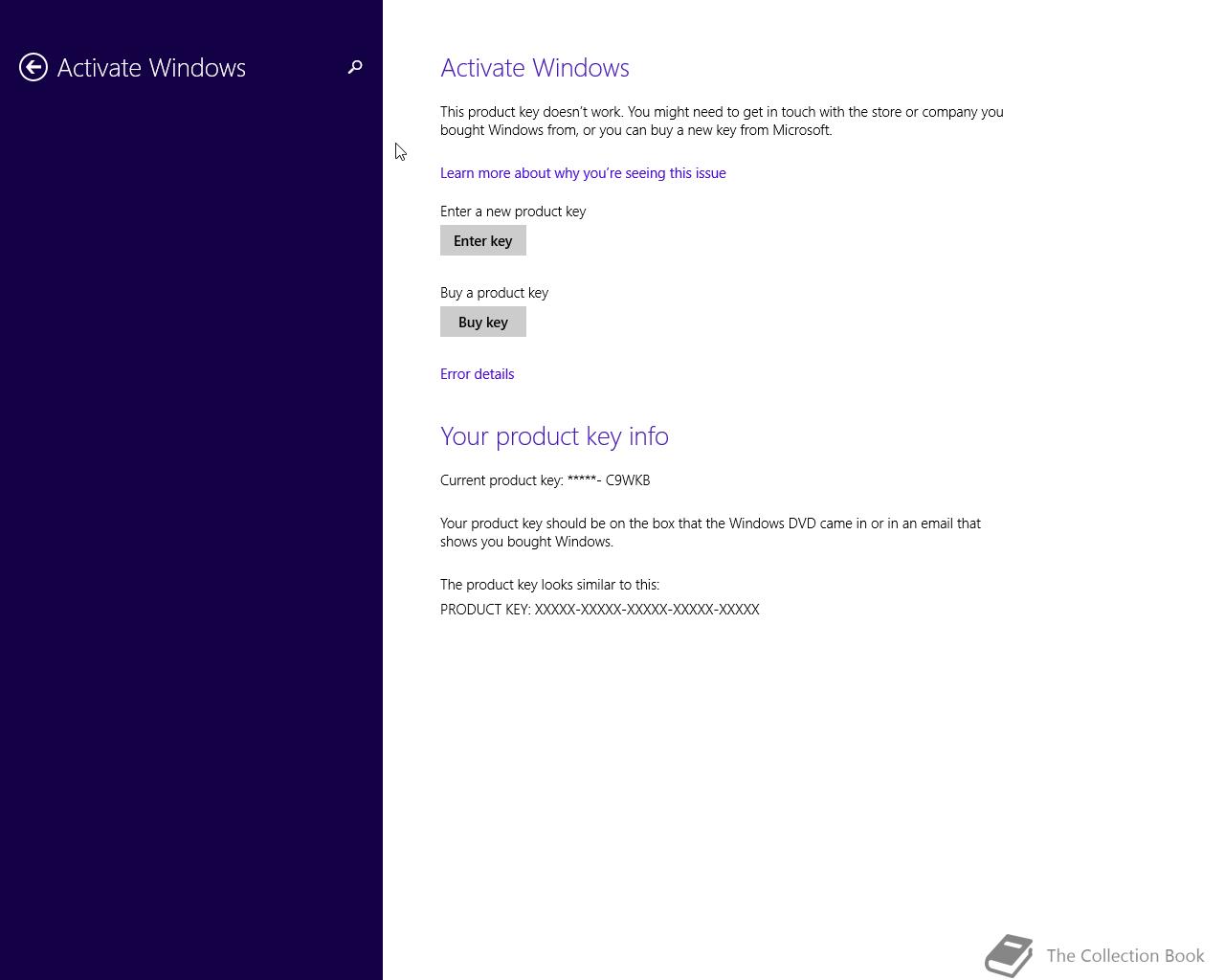
Task: Go back using the circled arrow icon
Action: [x=33, y=67]
